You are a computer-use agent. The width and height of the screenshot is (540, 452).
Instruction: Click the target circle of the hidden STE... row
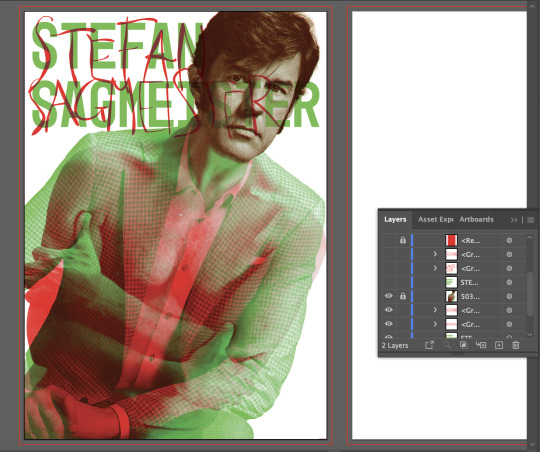(509, 282)
